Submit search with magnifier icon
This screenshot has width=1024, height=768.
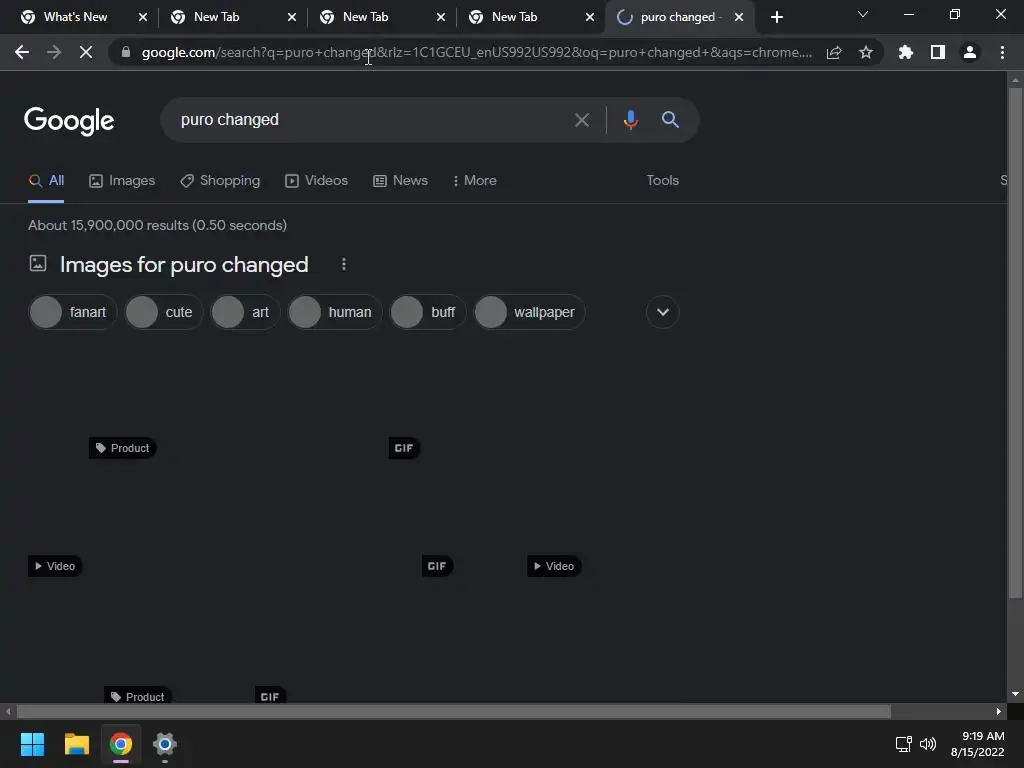tap(670, 119)
